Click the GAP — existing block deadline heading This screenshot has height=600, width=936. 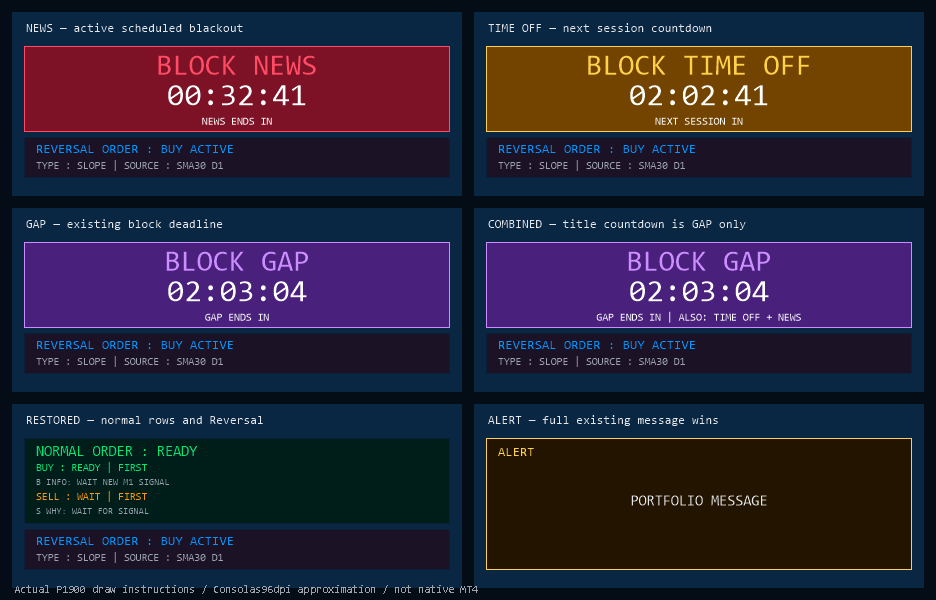124,224
